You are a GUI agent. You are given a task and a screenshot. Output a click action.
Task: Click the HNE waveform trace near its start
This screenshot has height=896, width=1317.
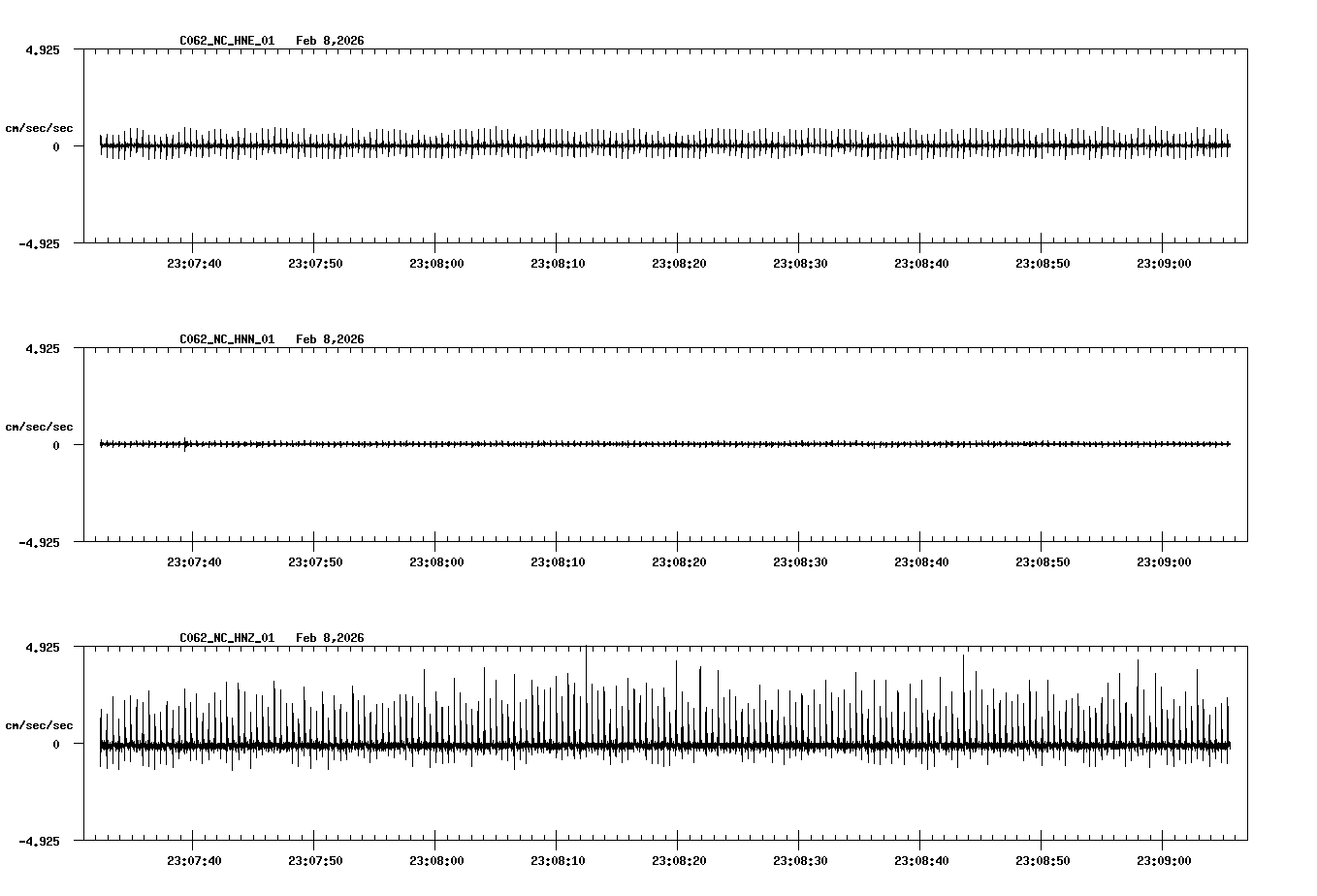click(107, 145)
